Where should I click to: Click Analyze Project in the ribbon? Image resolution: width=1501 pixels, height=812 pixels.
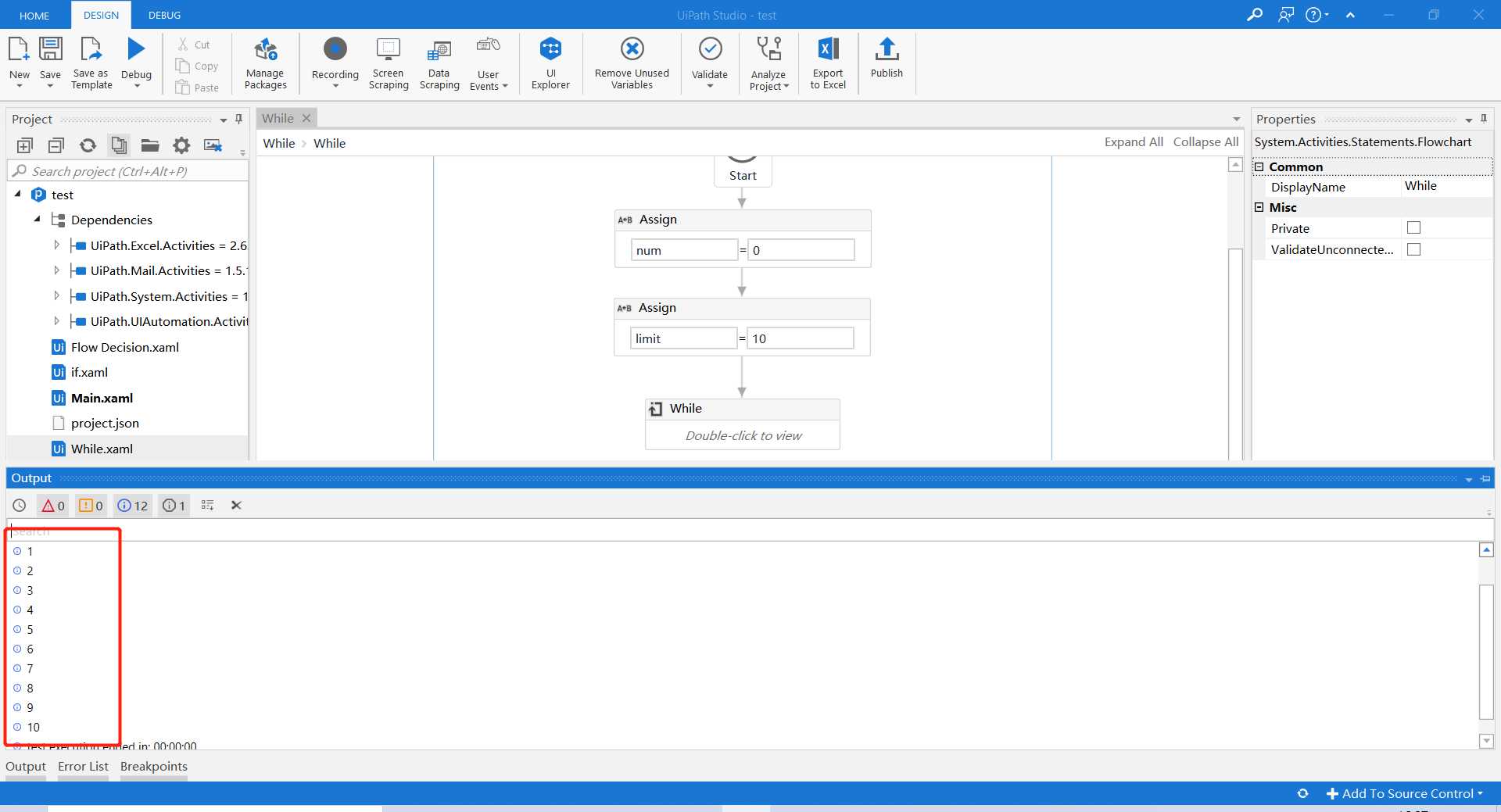pyautogui.click(x=769, y=63)
